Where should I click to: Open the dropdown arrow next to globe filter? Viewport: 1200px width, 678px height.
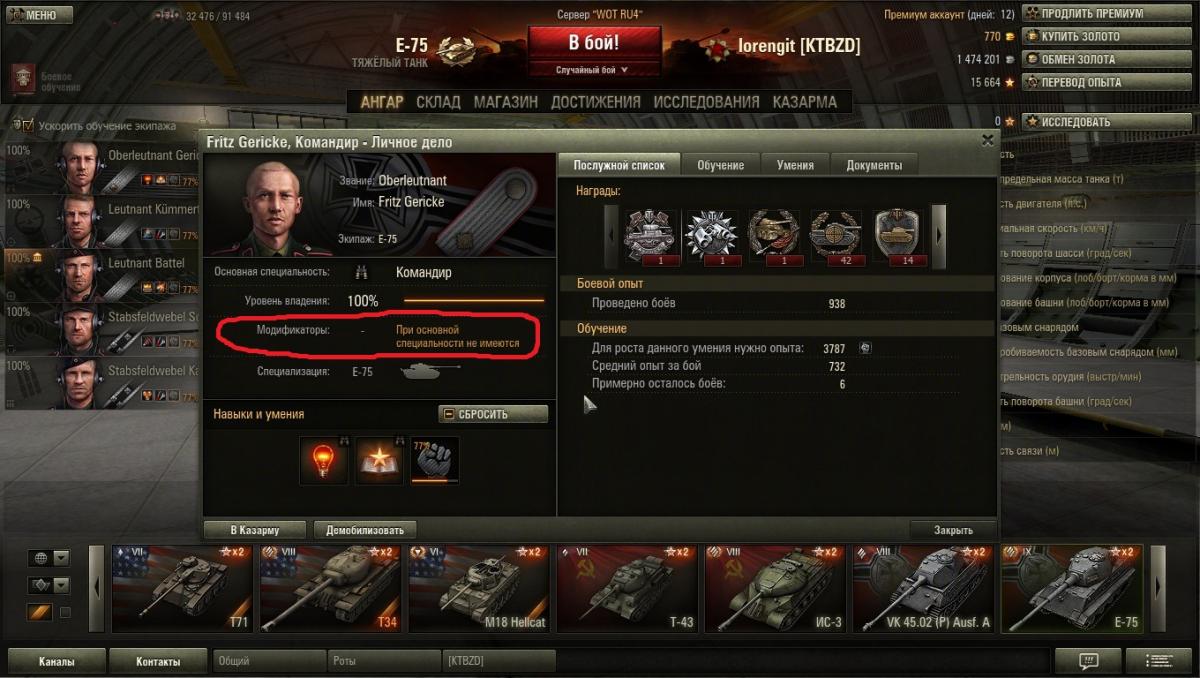[x=61, y=558]
